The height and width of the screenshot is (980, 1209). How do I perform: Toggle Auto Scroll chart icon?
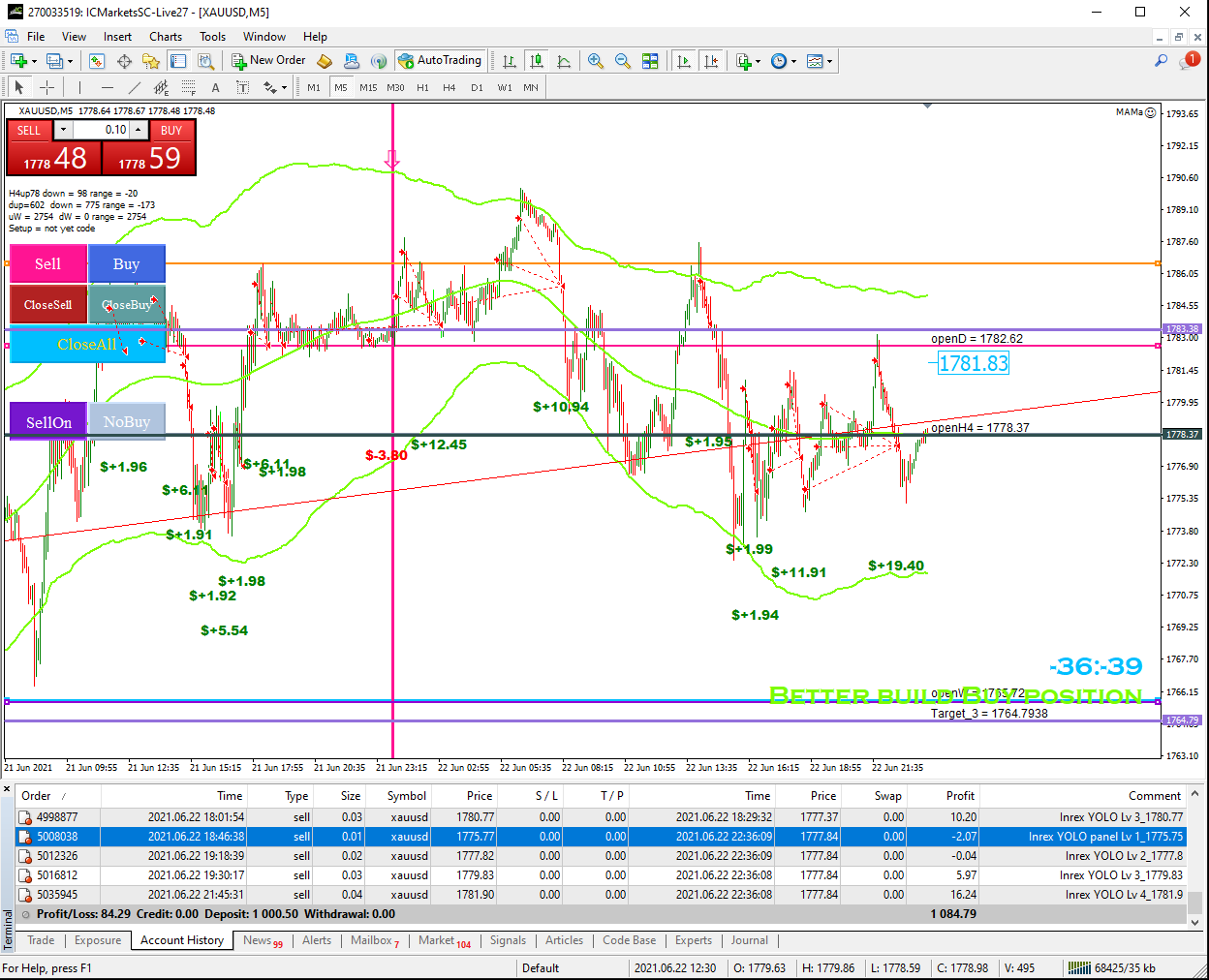pyautogui.click(x=684, y=61)
